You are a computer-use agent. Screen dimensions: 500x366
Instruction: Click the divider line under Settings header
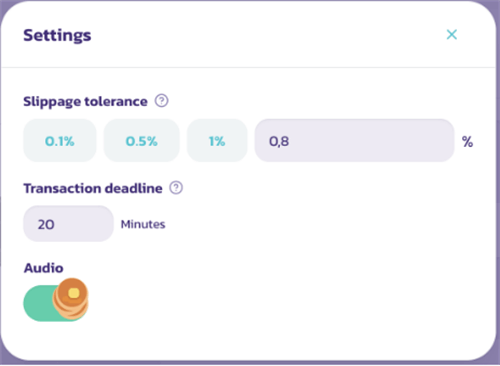(248, 67)
